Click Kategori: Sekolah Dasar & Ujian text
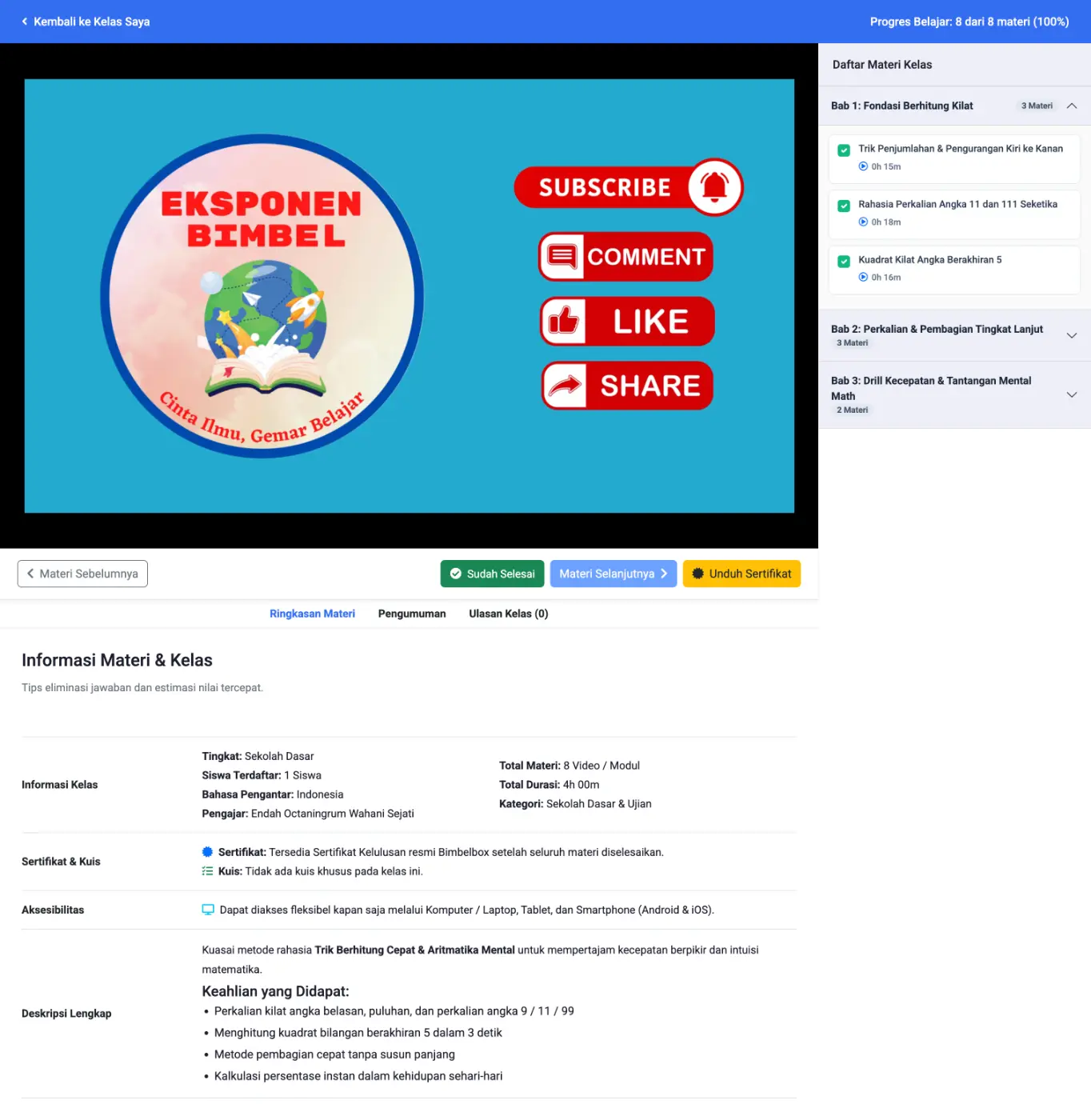The width and height of the screenshot is (1091, 1120). 575,804
